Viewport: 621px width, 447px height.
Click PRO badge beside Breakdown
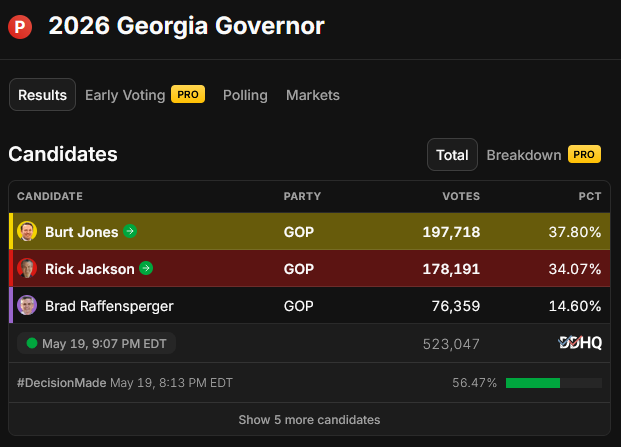click(584, 154)
